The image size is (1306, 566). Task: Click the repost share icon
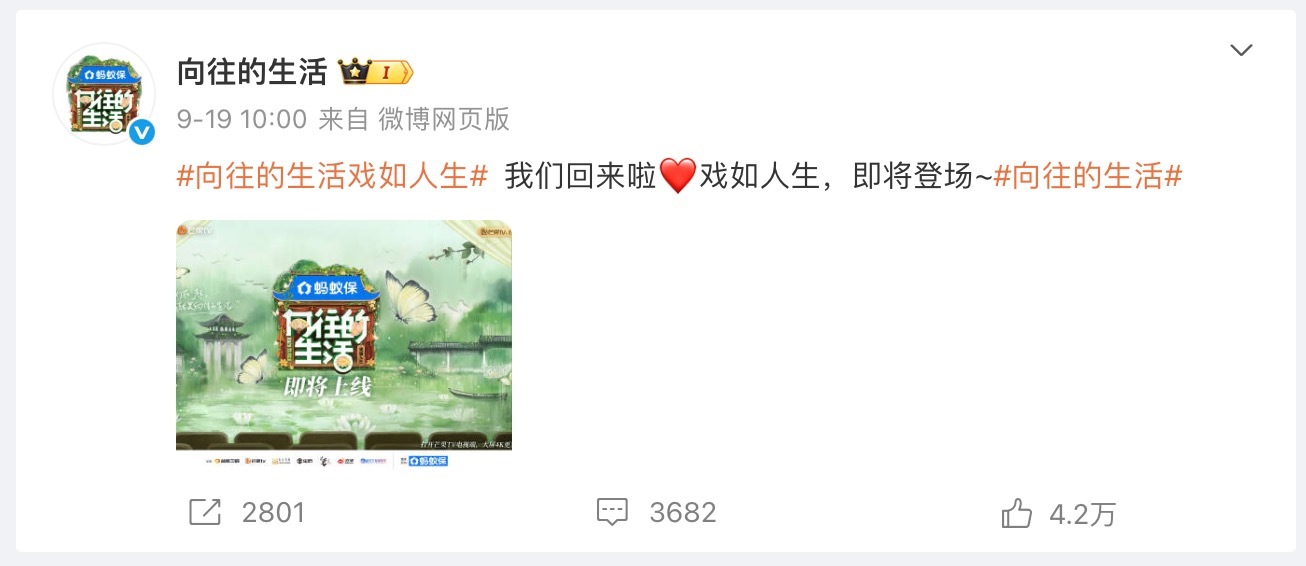205,513
